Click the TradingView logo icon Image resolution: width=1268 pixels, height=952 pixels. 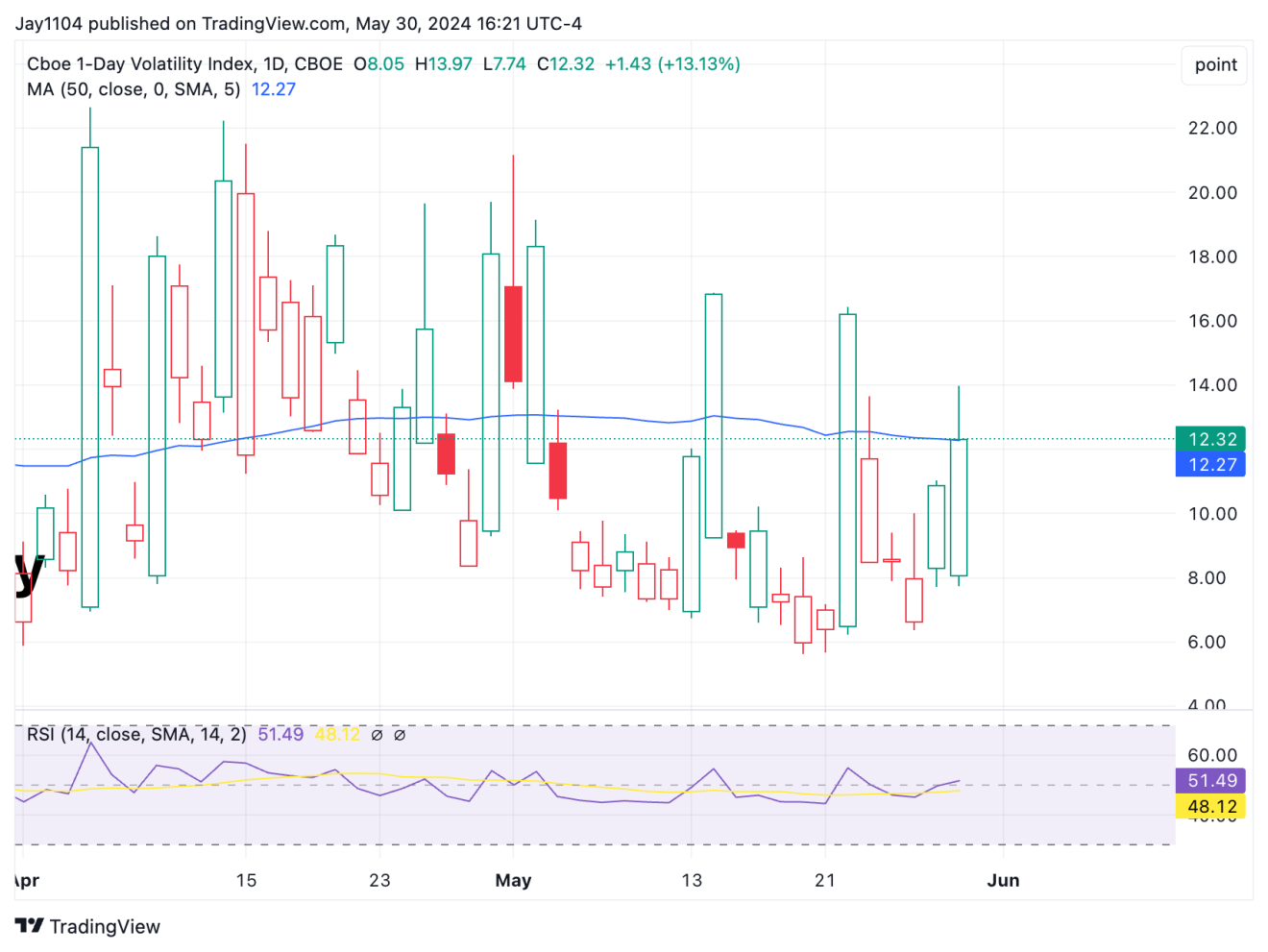(29, 926)
